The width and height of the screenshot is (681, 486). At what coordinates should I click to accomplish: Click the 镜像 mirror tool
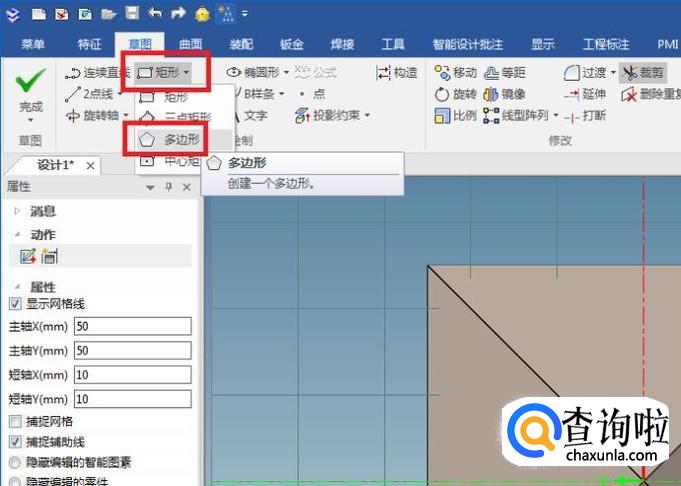505,94
